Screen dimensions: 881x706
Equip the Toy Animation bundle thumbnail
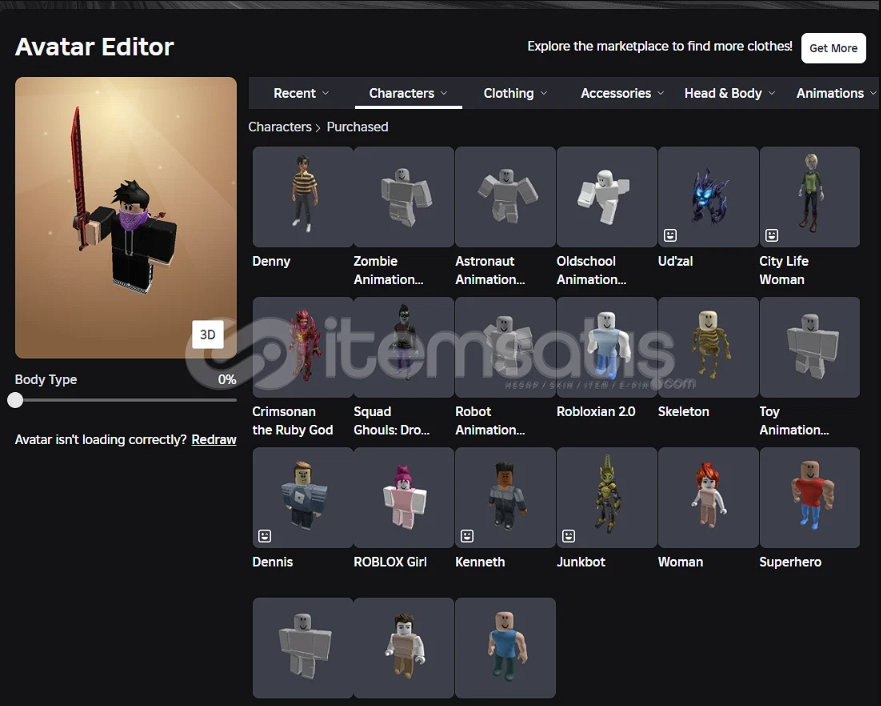tap(810, 348)
